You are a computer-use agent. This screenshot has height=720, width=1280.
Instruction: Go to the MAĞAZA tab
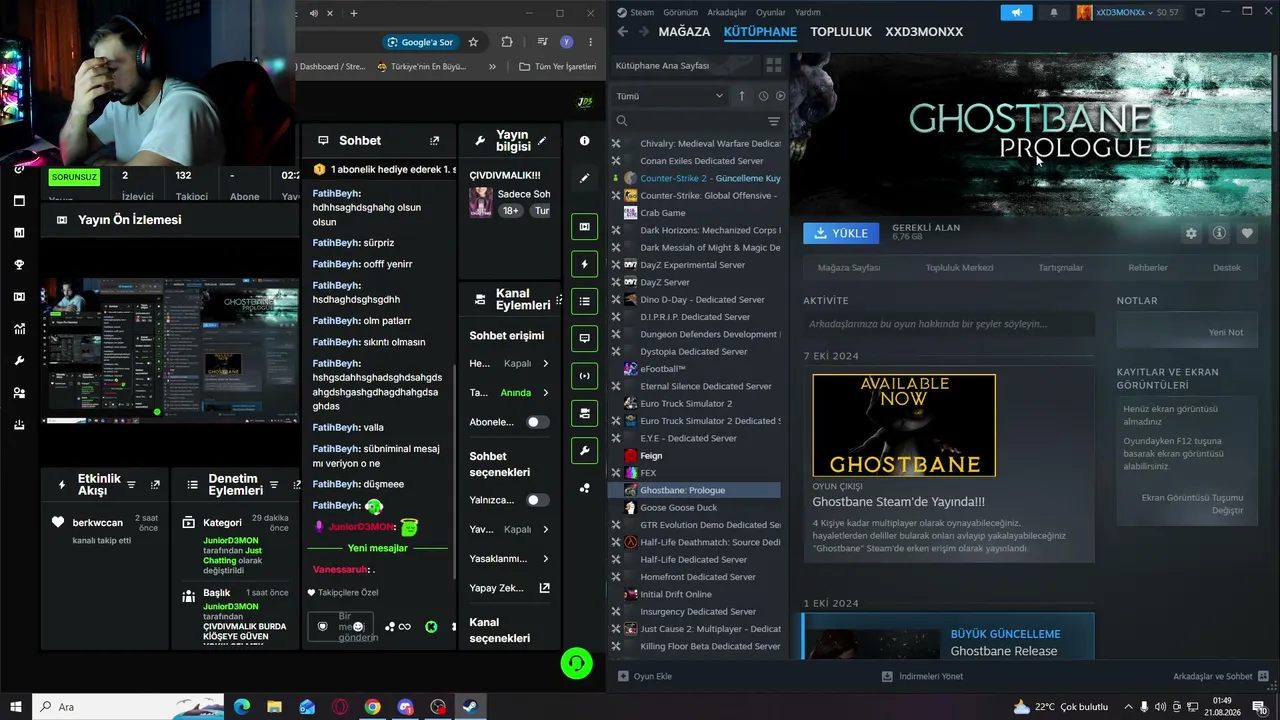pos(684,32)
